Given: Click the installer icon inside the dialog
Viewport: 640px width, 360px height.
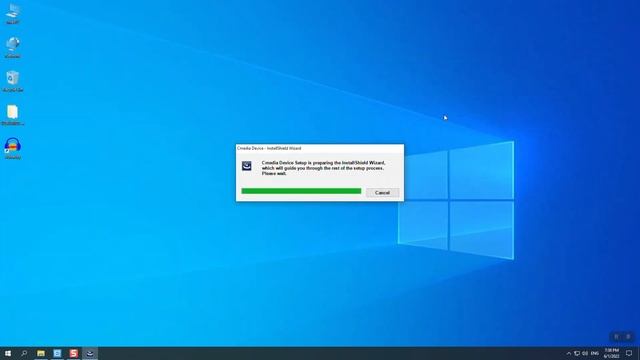Looking at the screenshot, I should tap(247, 166).
